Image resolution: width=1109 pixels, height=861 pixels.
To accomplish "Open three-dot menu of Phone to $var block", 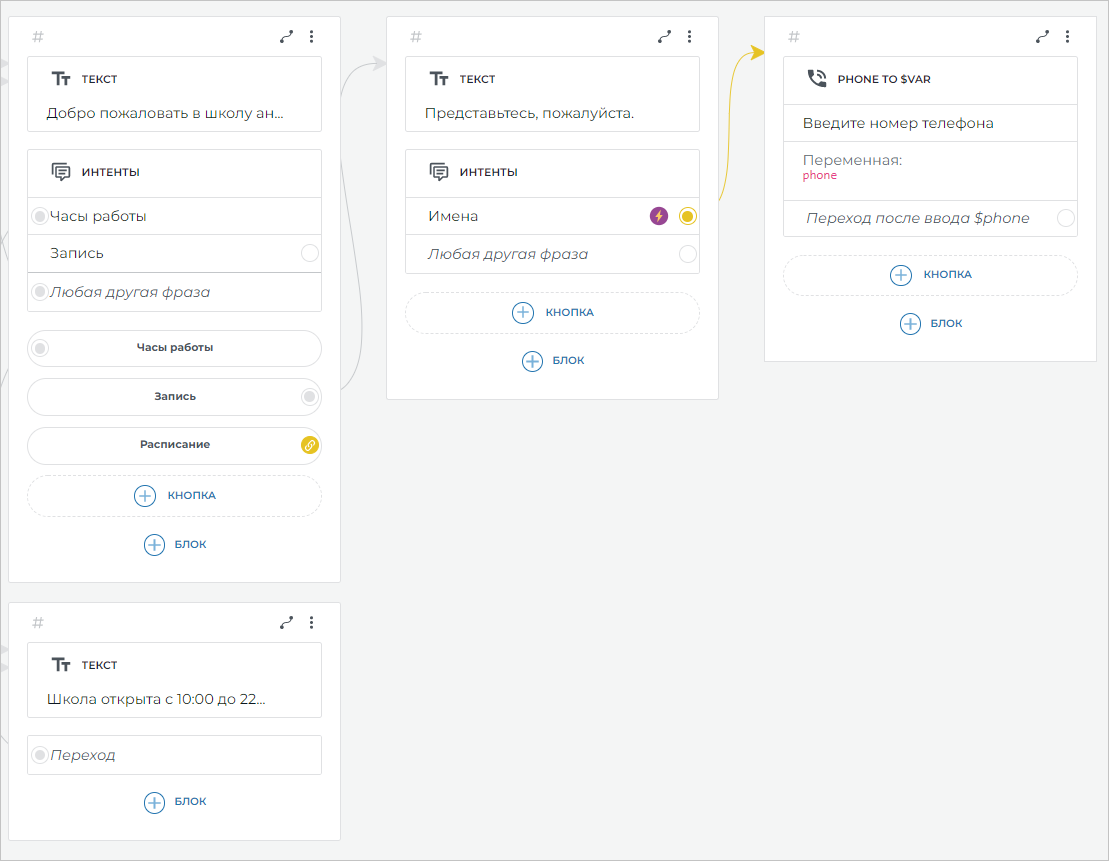I will pyautogui.click(x=1067, y=37).
